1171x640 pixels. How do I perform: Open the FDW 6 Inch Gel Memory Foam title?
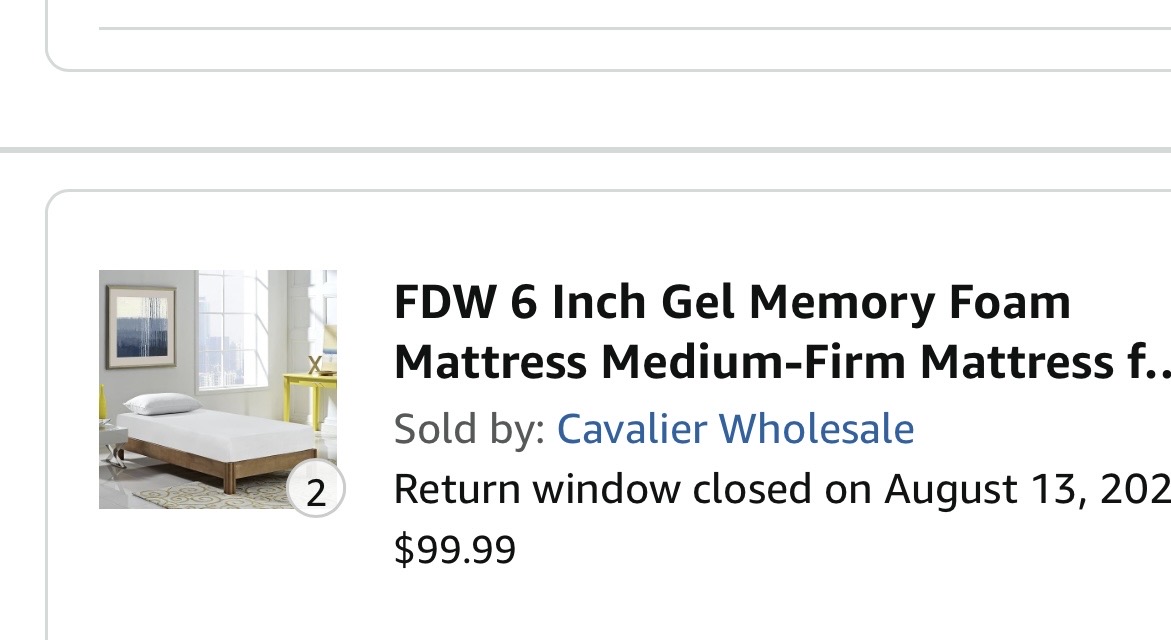click(x=732, y=301)
